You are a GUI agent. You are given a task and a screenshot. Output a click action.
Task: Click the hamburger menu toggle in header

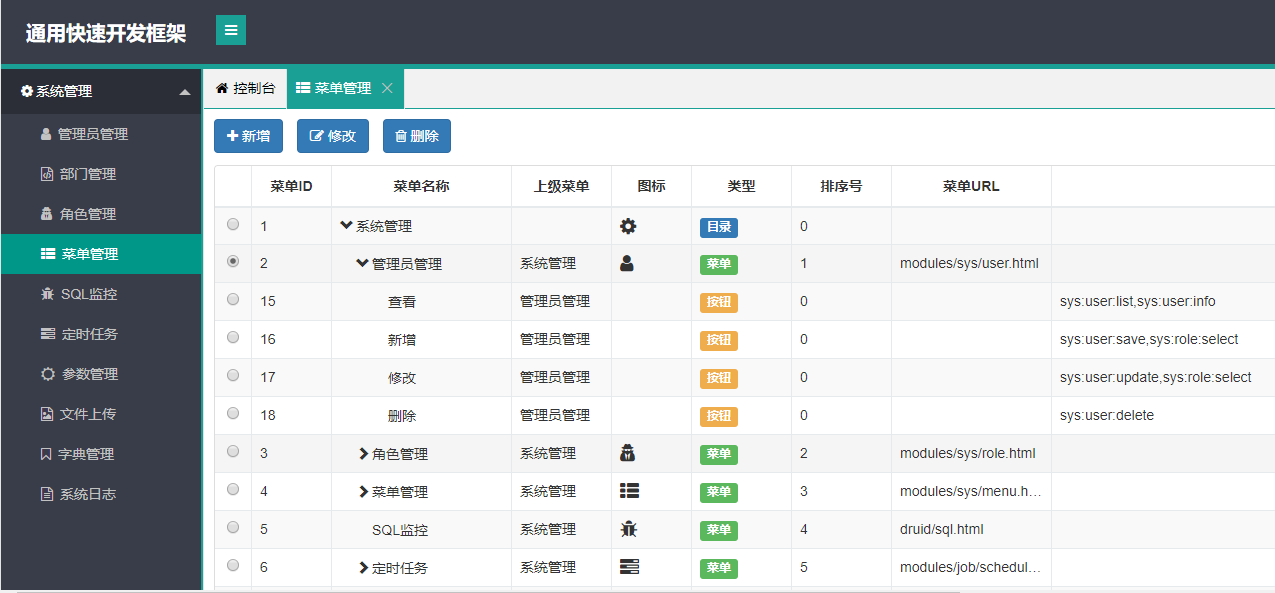tap(231, 30)
